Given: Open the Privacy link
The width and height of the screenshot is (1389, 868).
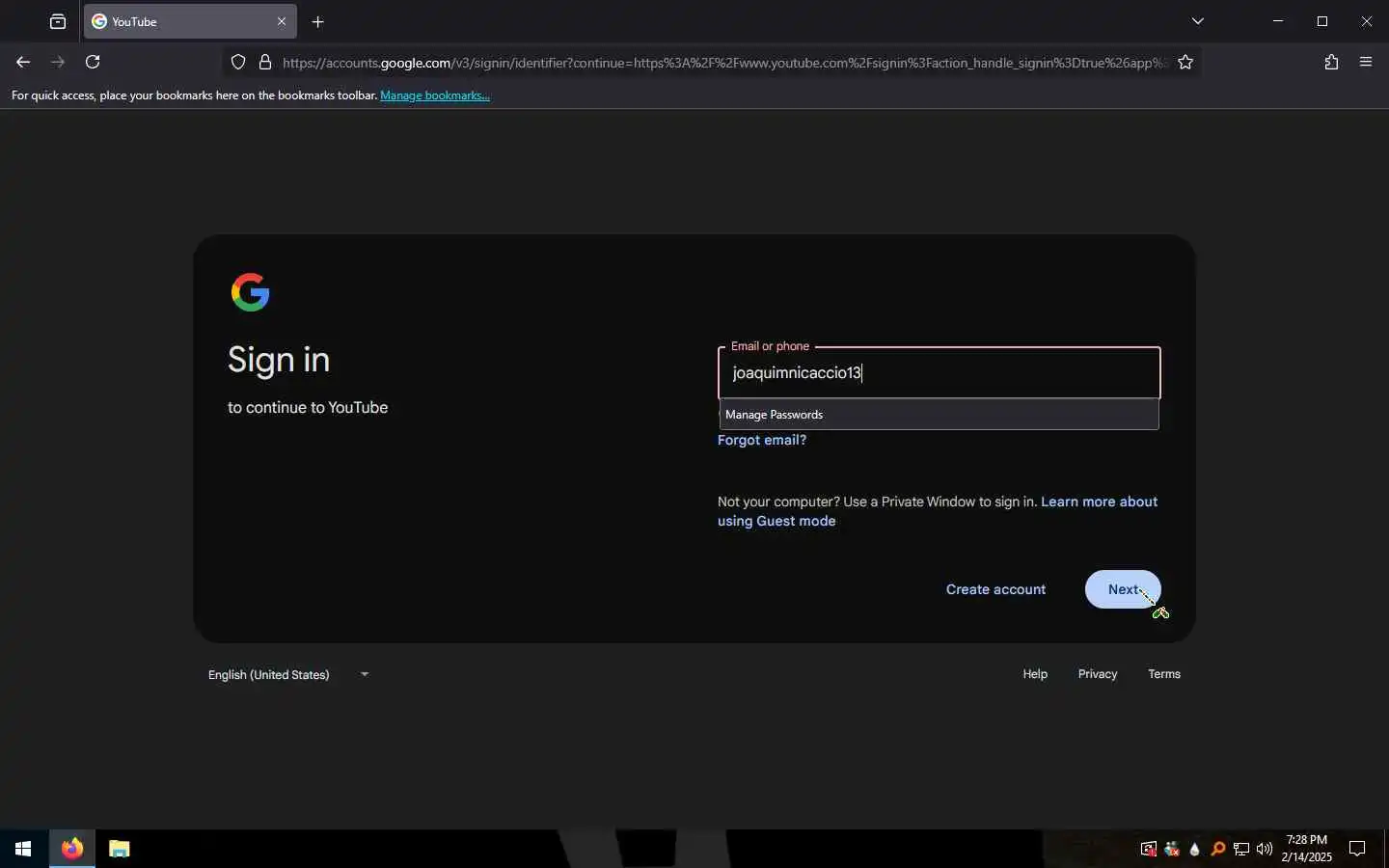Looking at the screenshot, I should point(1098,674).
